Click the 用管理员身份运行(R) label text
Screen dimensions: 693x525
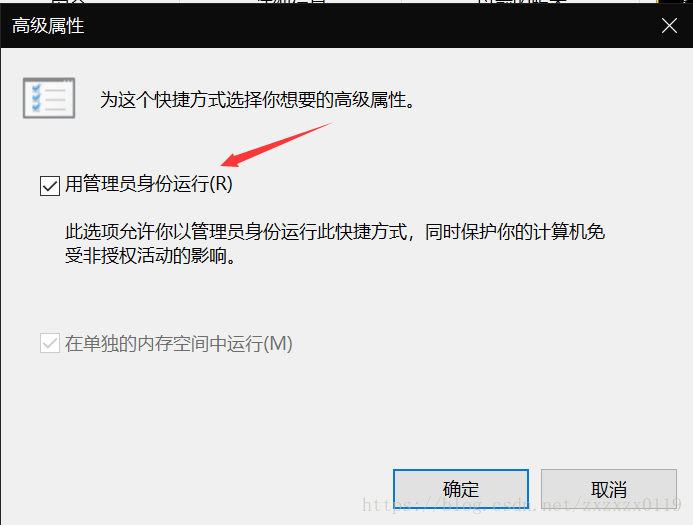148,184
